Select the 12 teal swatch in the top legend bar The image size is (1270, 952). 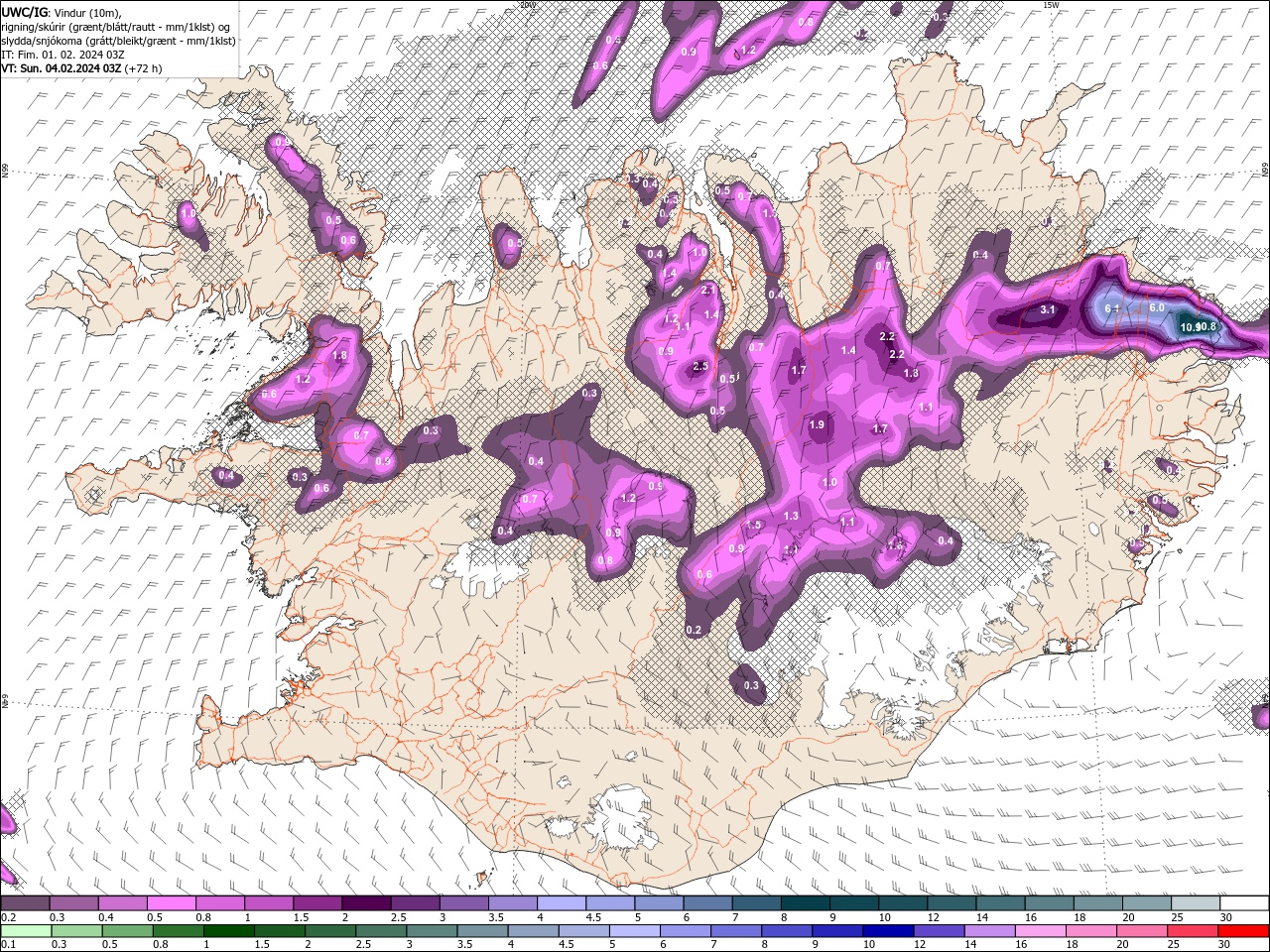(952, 902)
